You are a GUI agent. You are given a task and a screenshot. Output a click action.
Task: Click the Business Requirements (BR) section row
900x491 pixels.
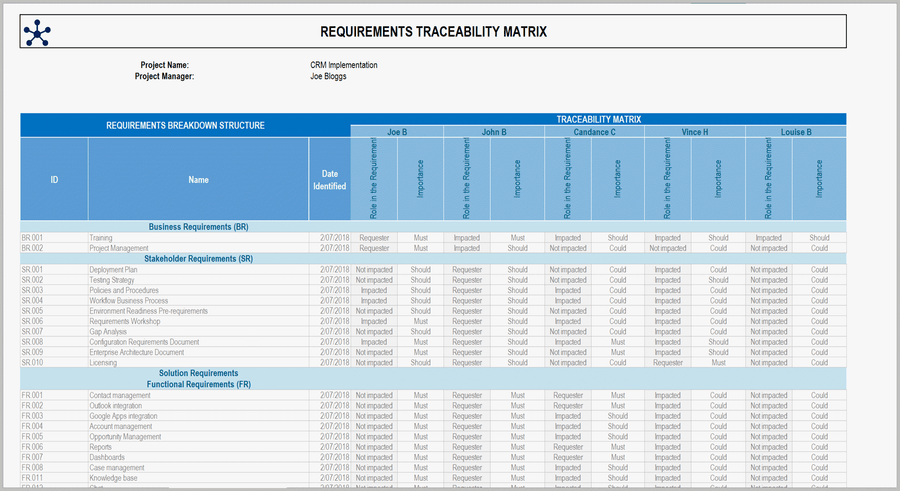(198, 227)
